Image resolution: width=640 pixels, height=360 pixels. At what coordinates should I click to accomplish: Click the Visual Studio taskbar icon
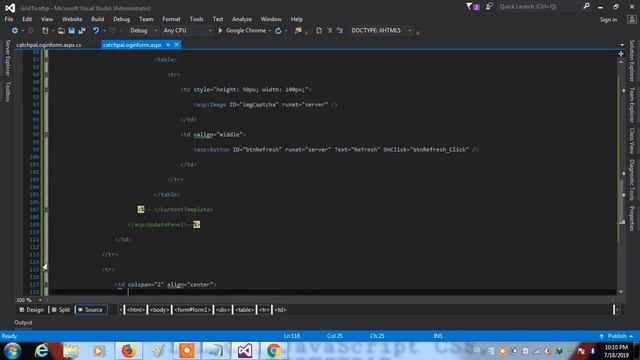pyautogui.click(x=245, y=351)
